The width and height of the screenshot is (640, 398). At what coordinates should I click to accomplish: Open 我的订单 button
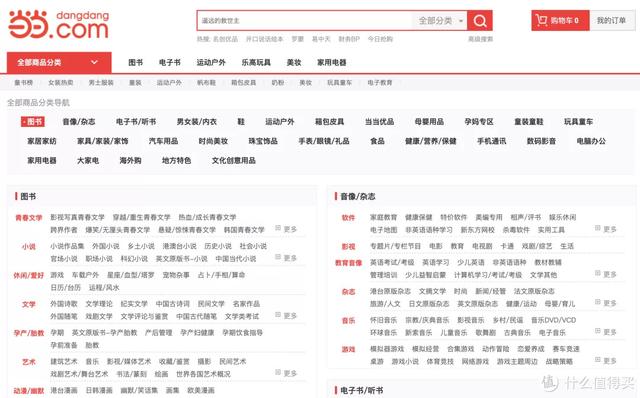point(612,20)
